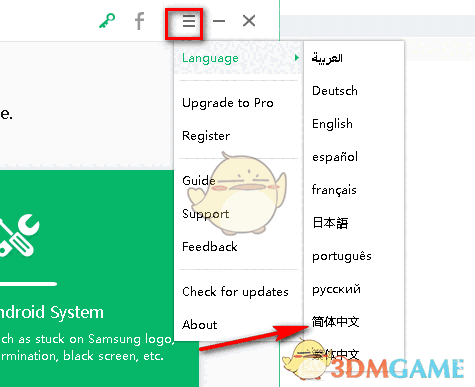
Task: Select Feedback from the menu
Action: (x=210, y=247)
